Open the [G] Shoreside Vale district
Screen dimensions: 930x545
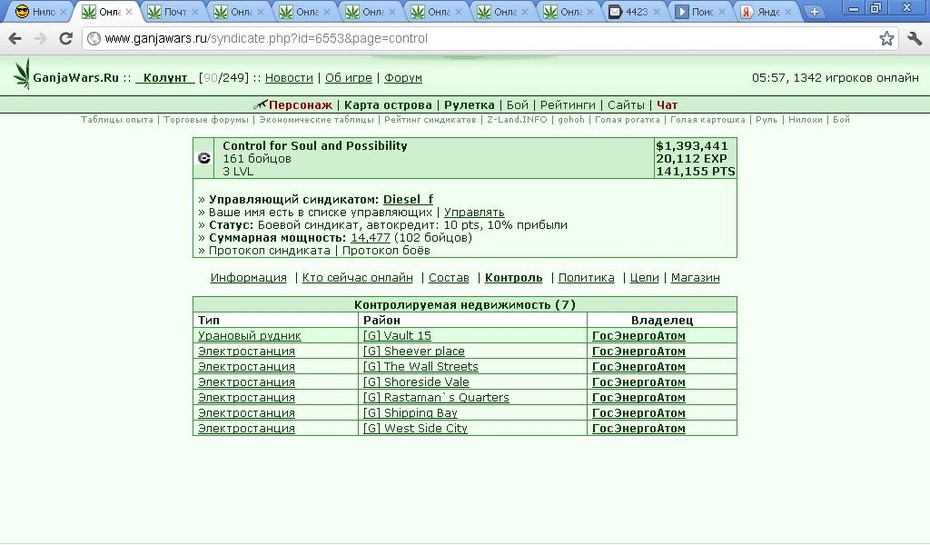click(416, 382)
